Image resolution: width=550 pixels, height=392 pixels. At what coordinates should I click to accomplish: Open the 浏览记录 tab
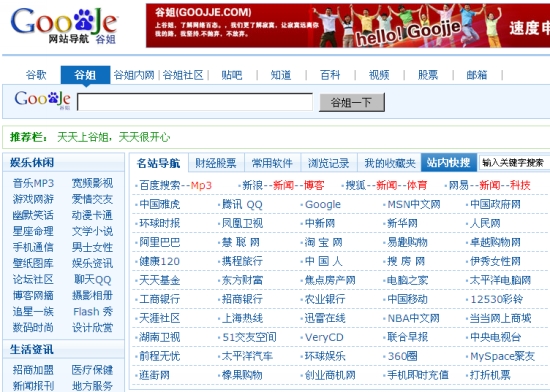click(x=329, y=163)
